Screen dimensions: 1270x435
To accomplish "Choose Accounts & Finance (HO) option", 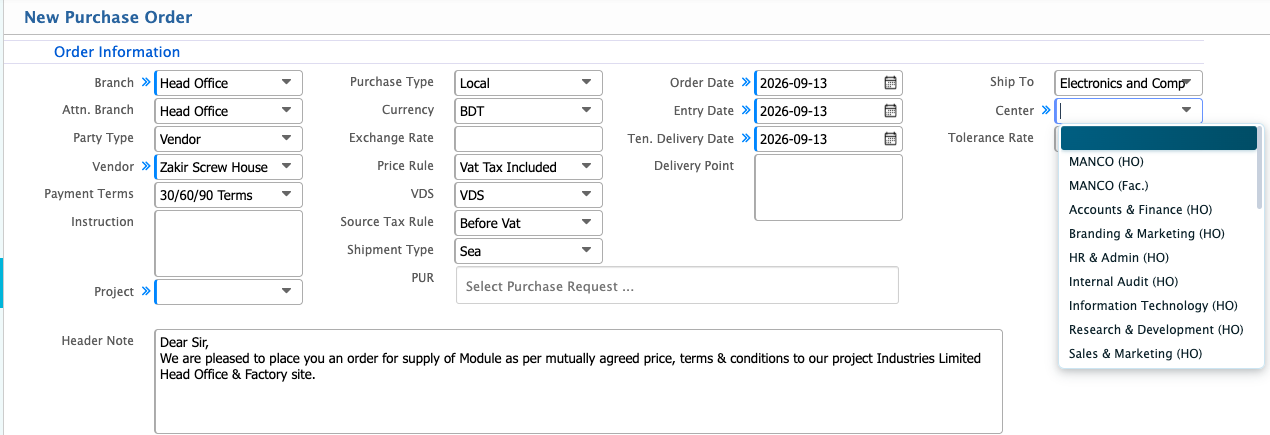I will click(x=1157, y=209).
